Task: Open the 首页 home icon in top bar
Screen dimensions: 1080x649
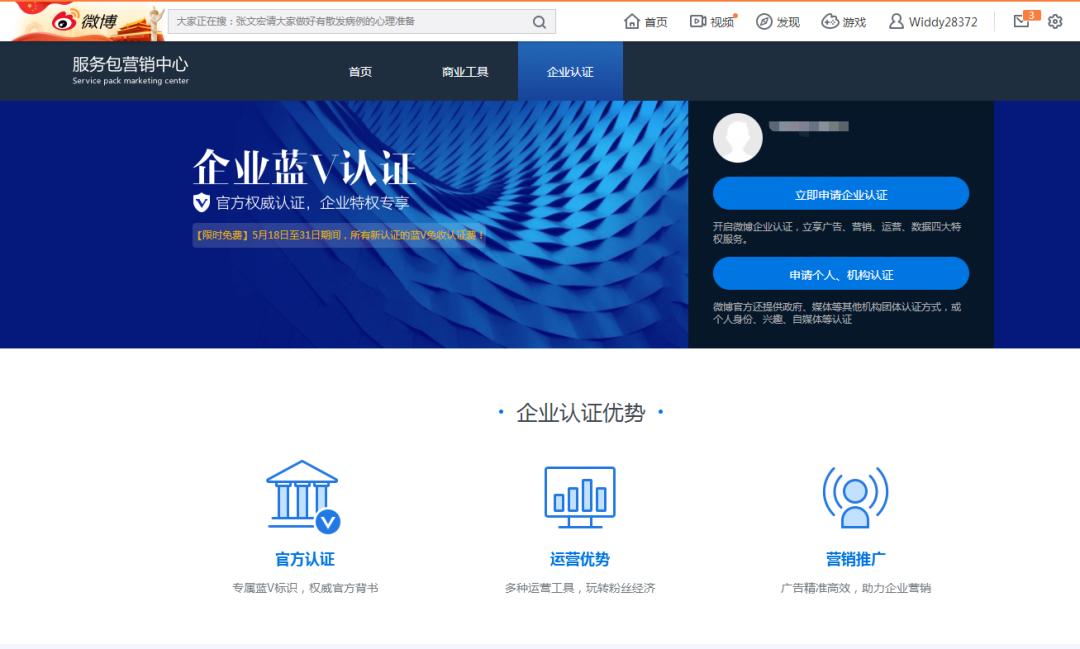Action: coord(633,20)
